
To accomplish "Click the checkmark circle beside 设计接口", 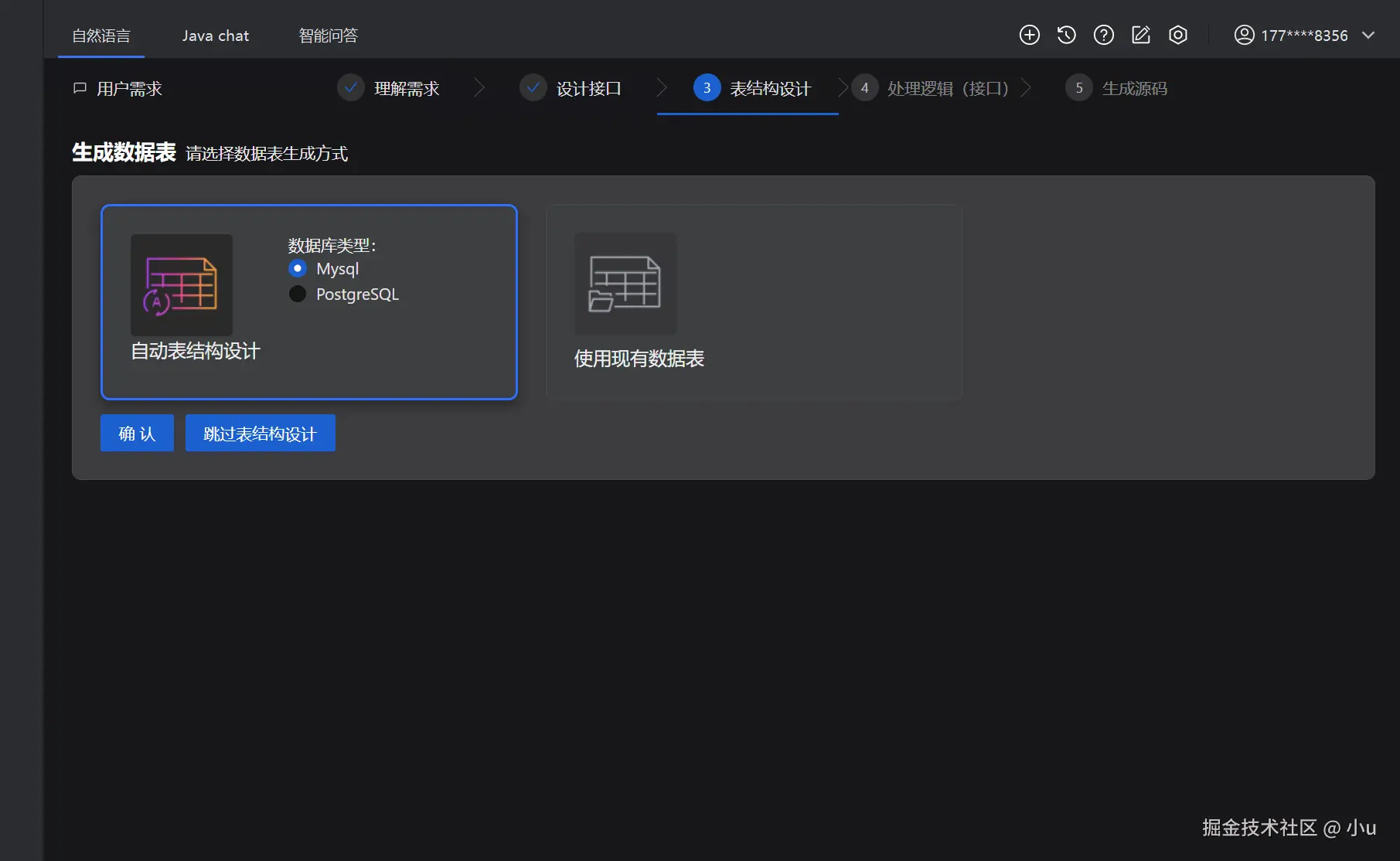I will tap(533, 88).
